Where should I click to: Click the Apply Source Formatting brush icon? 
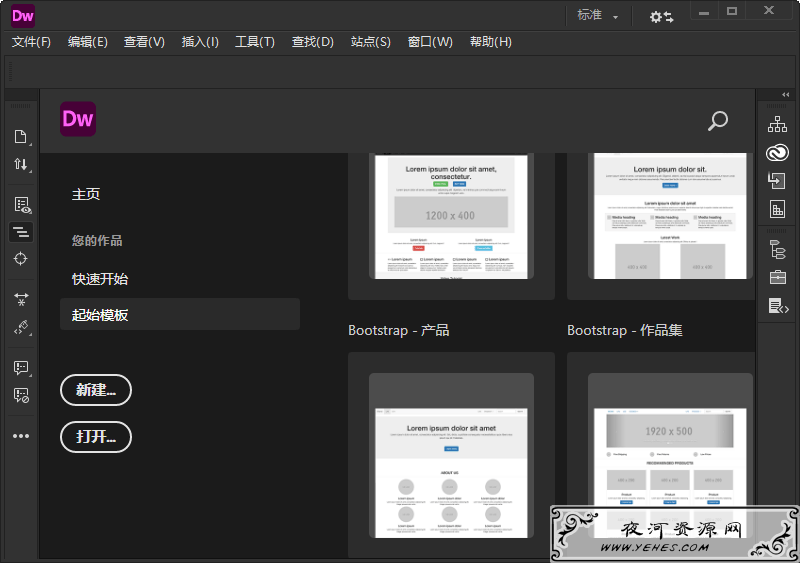(21, 327)
